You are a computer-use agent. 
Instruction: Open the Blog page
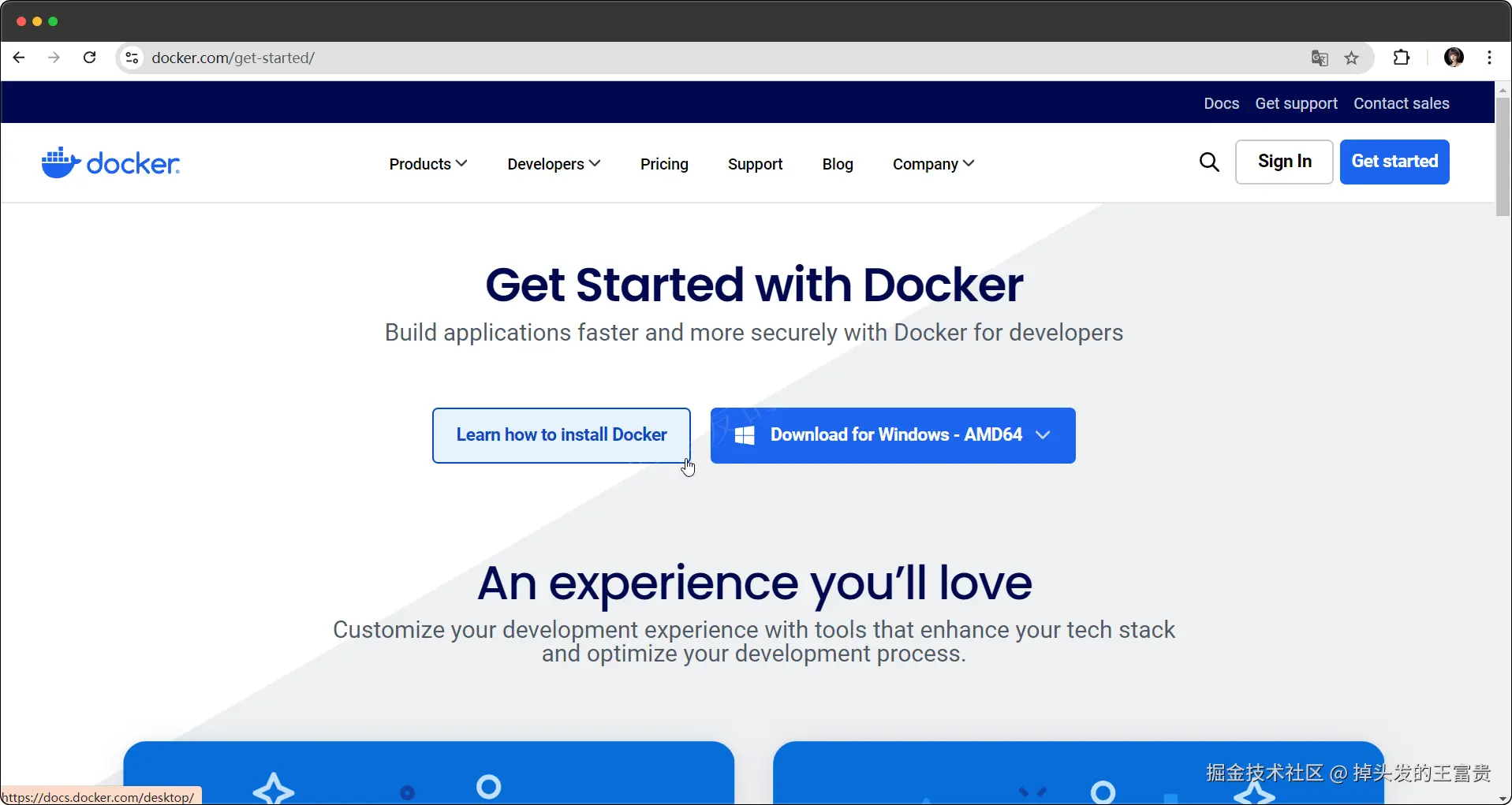tap(838, 164)
